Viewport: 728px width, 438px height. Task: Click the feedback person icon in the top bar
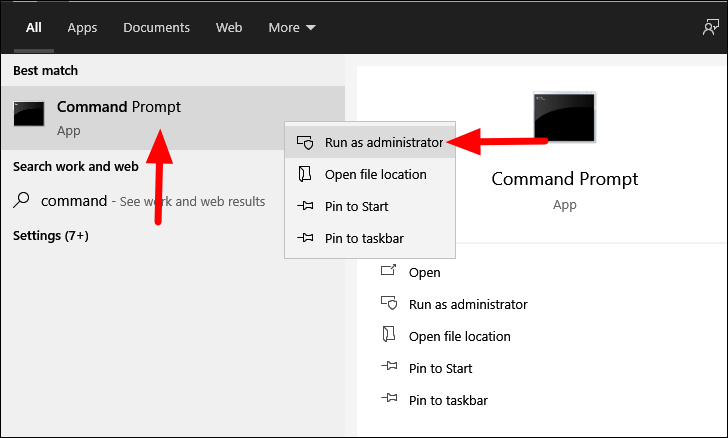[x=710, y=27]
